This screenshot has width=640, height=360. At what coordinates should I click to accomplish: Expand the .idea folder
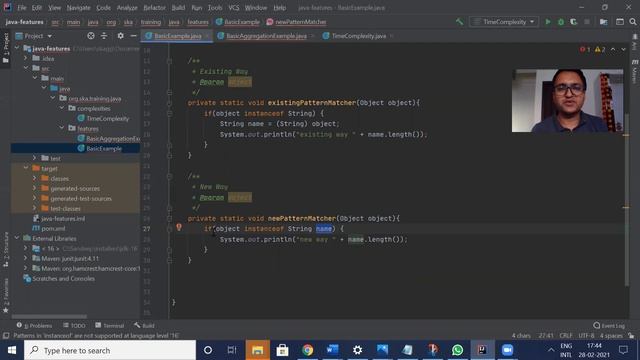coord(26,58)
